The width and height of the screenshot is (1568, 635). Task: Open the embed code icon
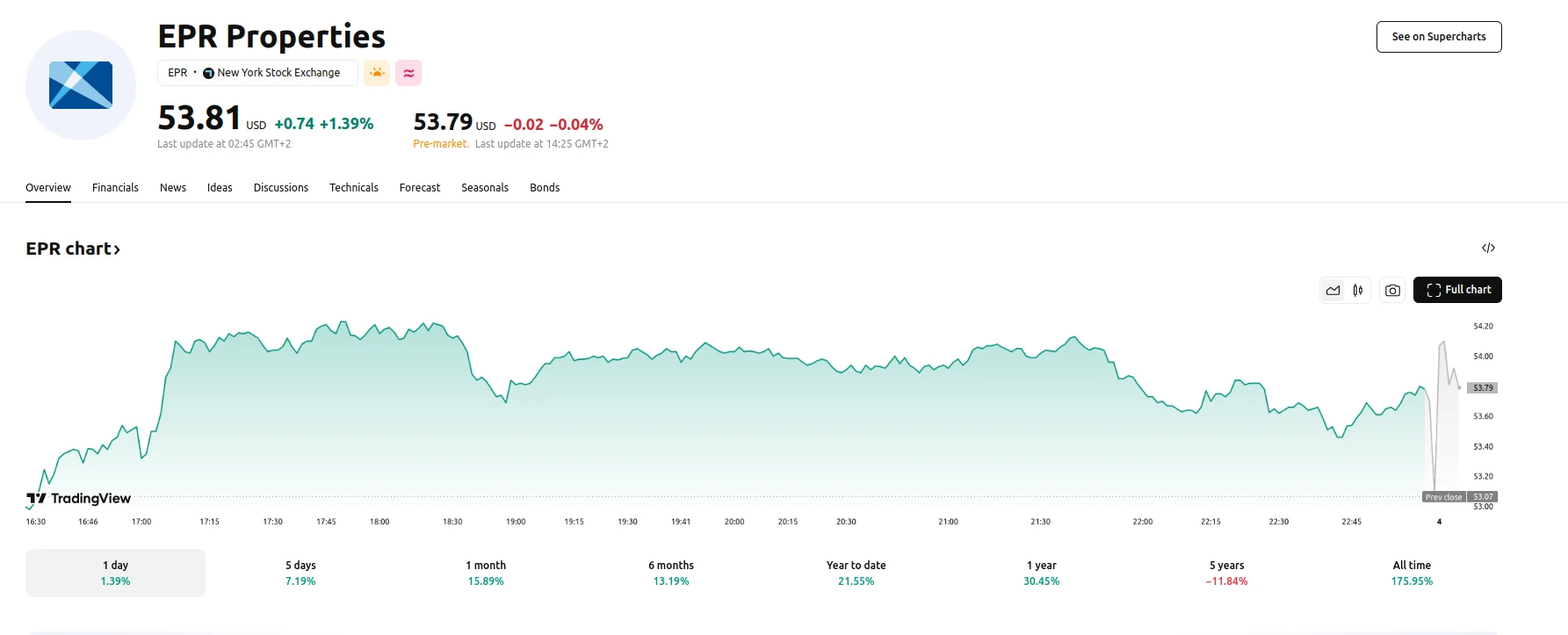(1488, 248)
